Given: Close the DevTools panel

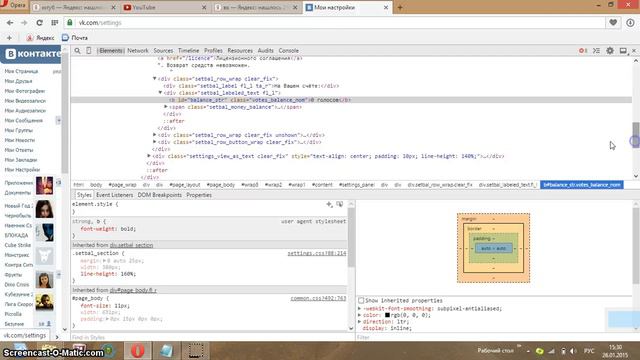Looking at the screenshot, I should point(634,51).
